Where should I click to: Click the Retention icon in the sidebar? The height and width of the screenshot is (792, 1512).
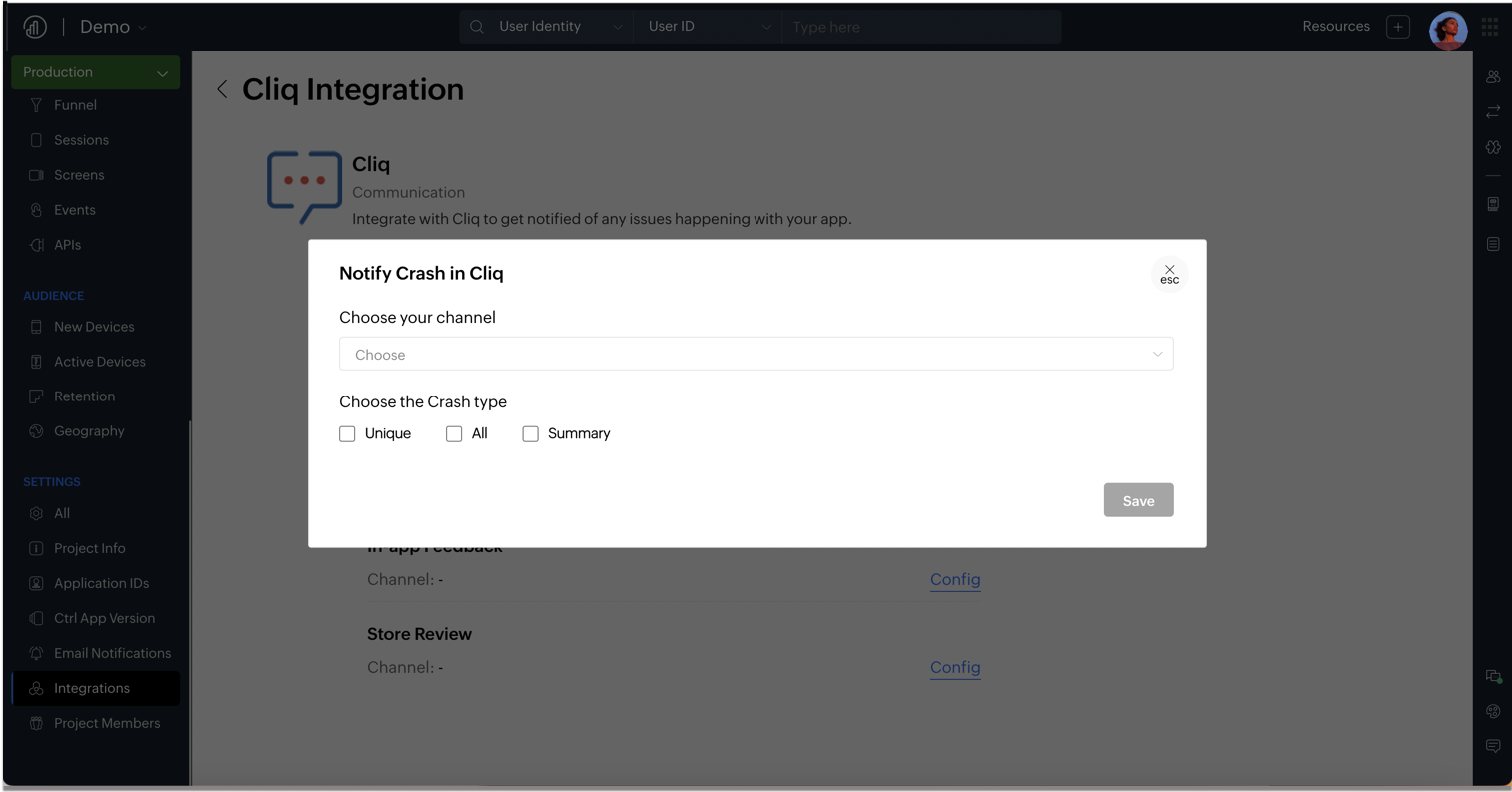click(x=36, y=396)
